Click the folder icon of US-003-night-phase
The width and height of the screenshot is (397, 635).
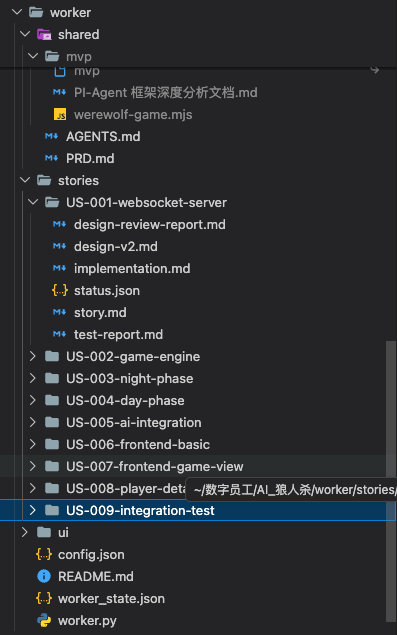52,378
